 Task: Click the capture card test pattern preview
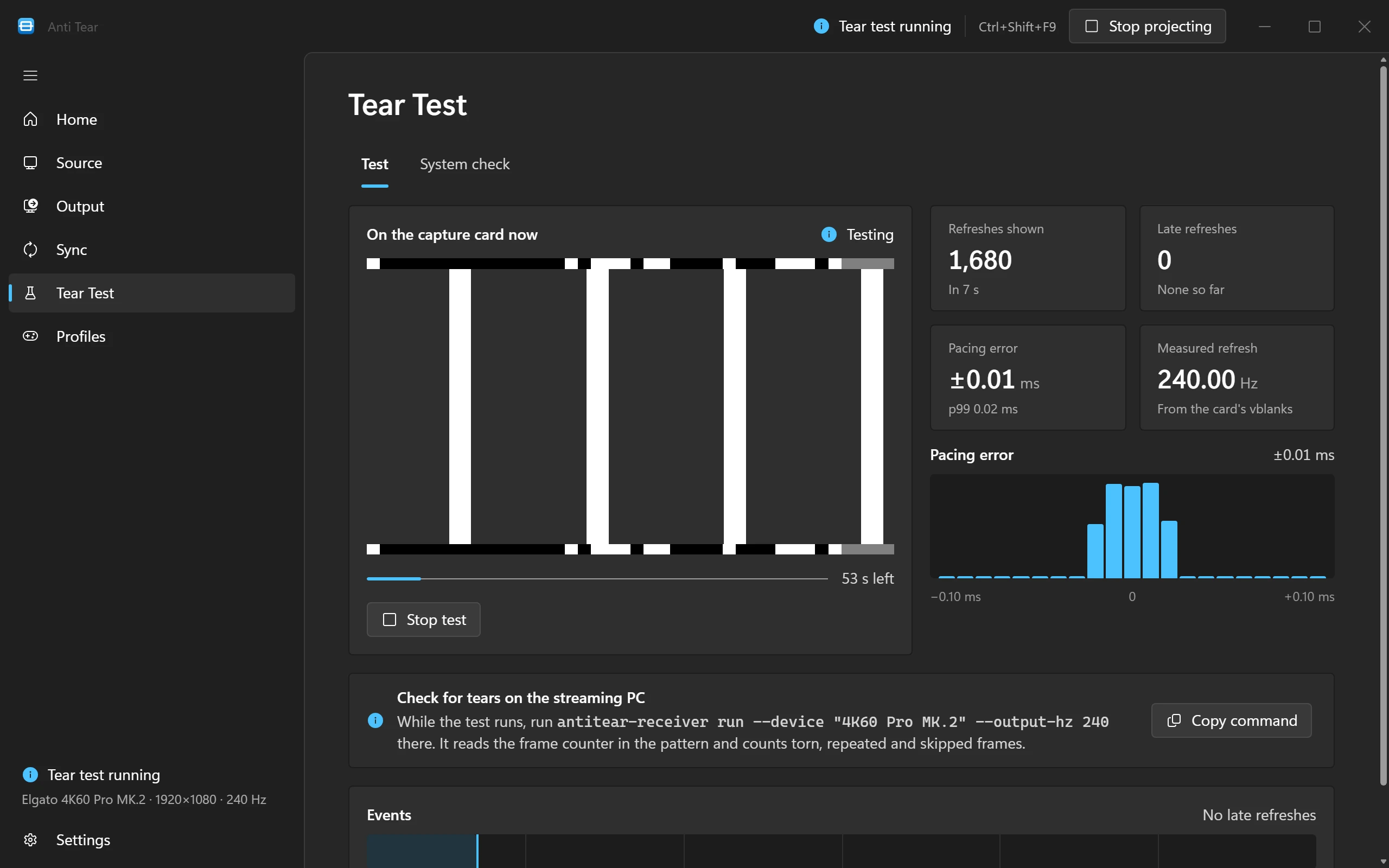pyautogui.click(x=630, y=406)
